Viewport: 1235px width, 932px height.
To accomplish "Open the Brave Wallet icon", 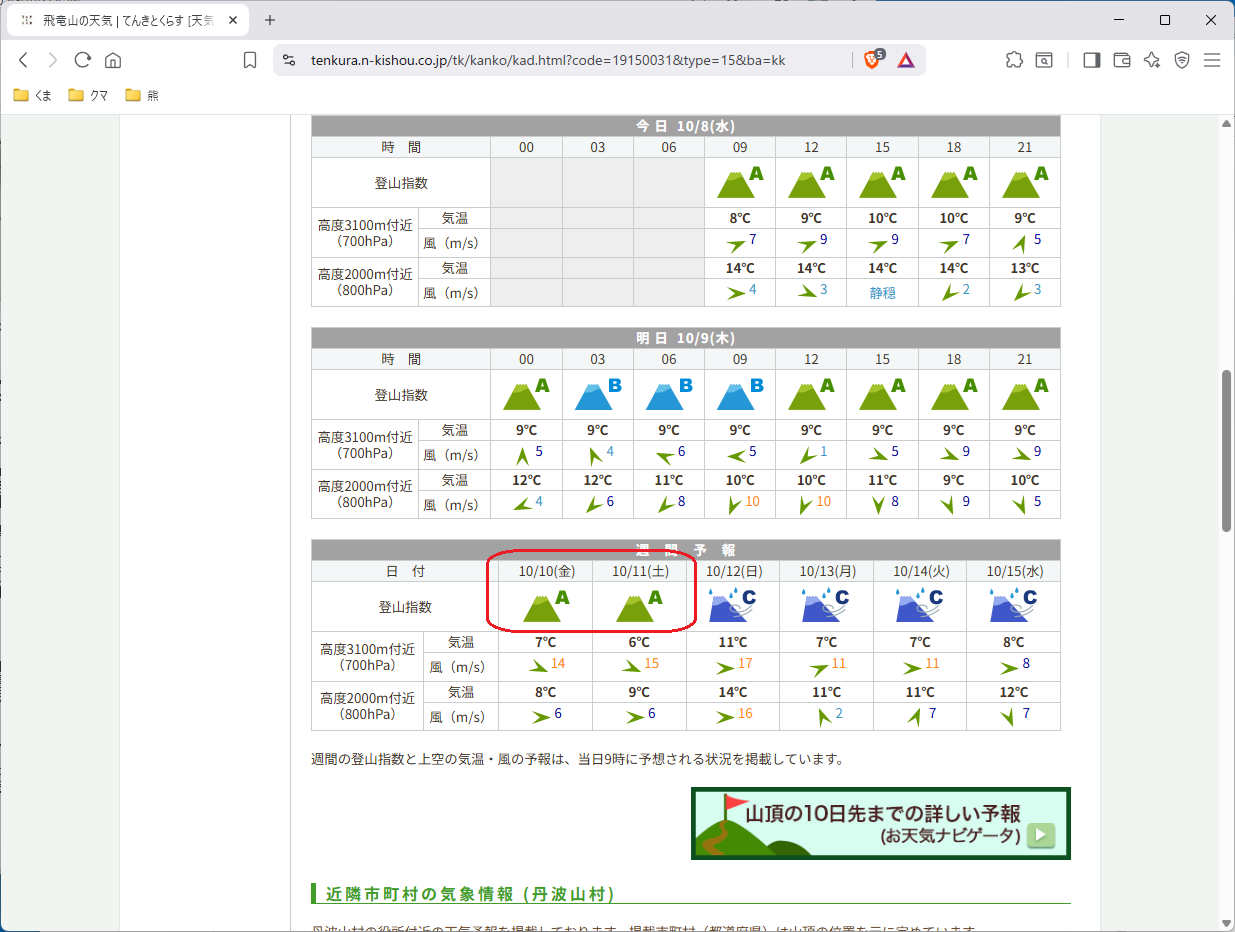I will pos(1122,60).
